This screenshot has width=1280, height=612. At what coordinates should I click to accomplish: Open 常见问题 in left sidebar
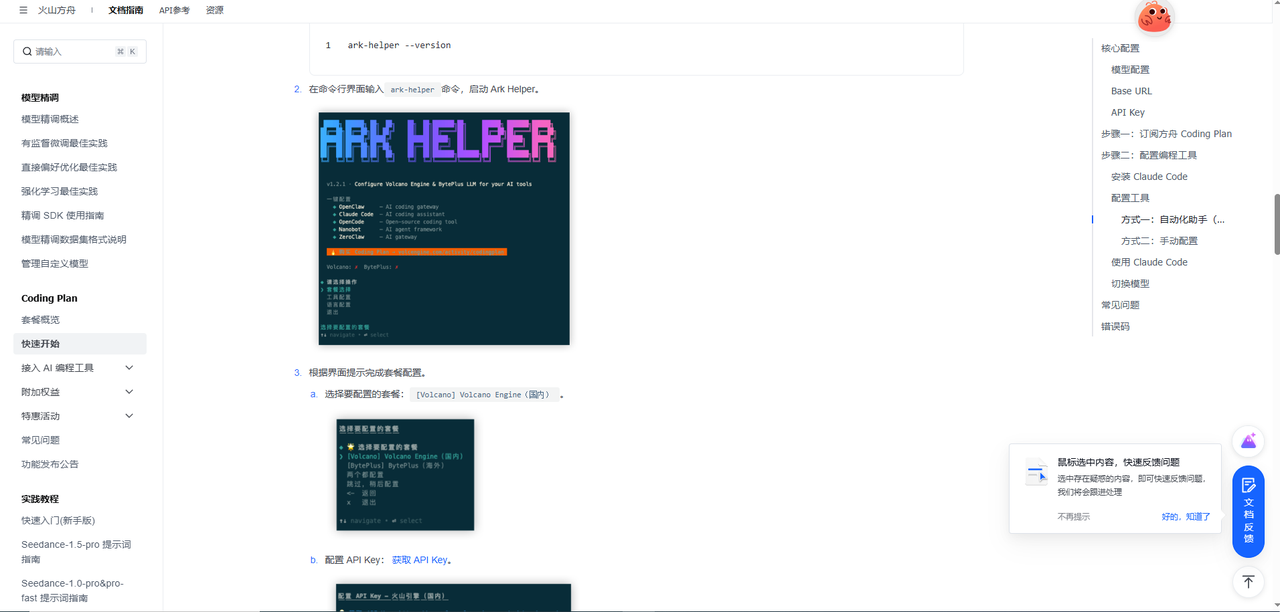[40, 440]
